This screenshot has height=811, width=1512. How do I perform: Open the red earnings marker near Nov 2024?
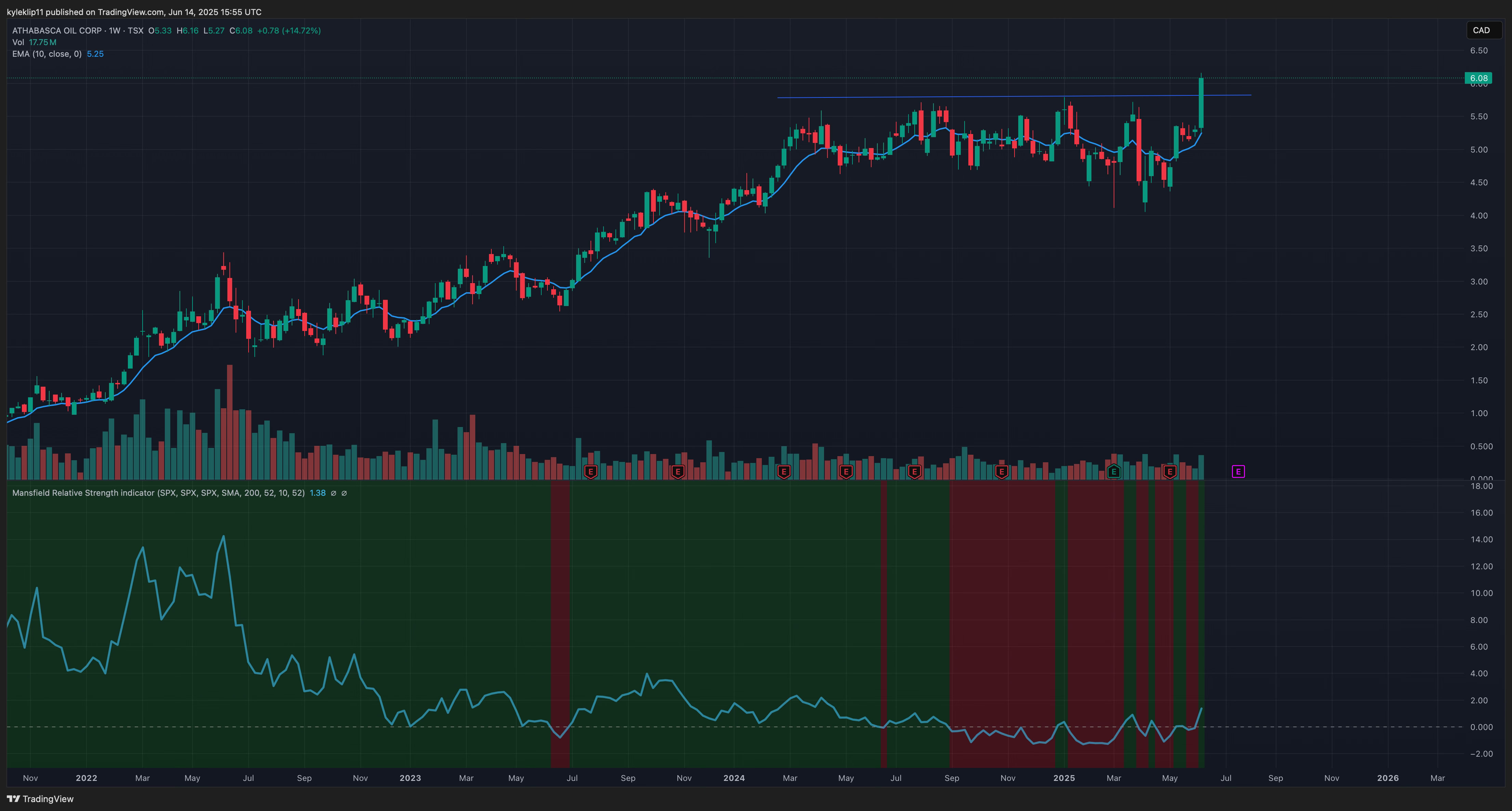point(1002,471)
